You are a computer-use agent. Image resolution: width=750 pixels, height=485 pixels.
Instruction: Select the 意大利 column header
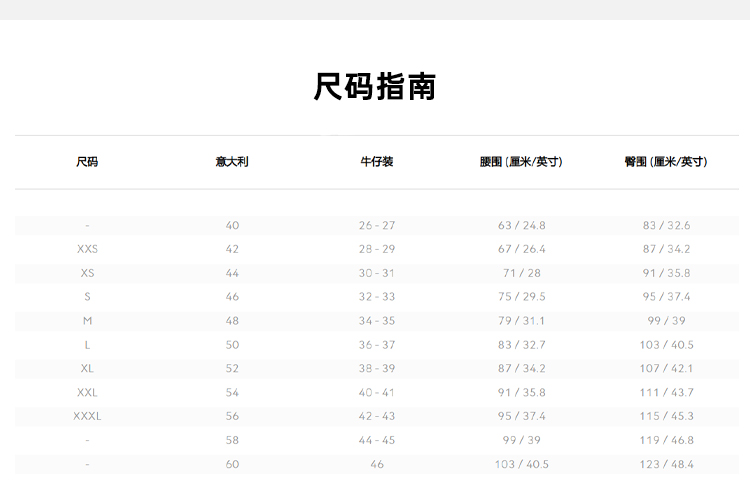coord(232,162)
